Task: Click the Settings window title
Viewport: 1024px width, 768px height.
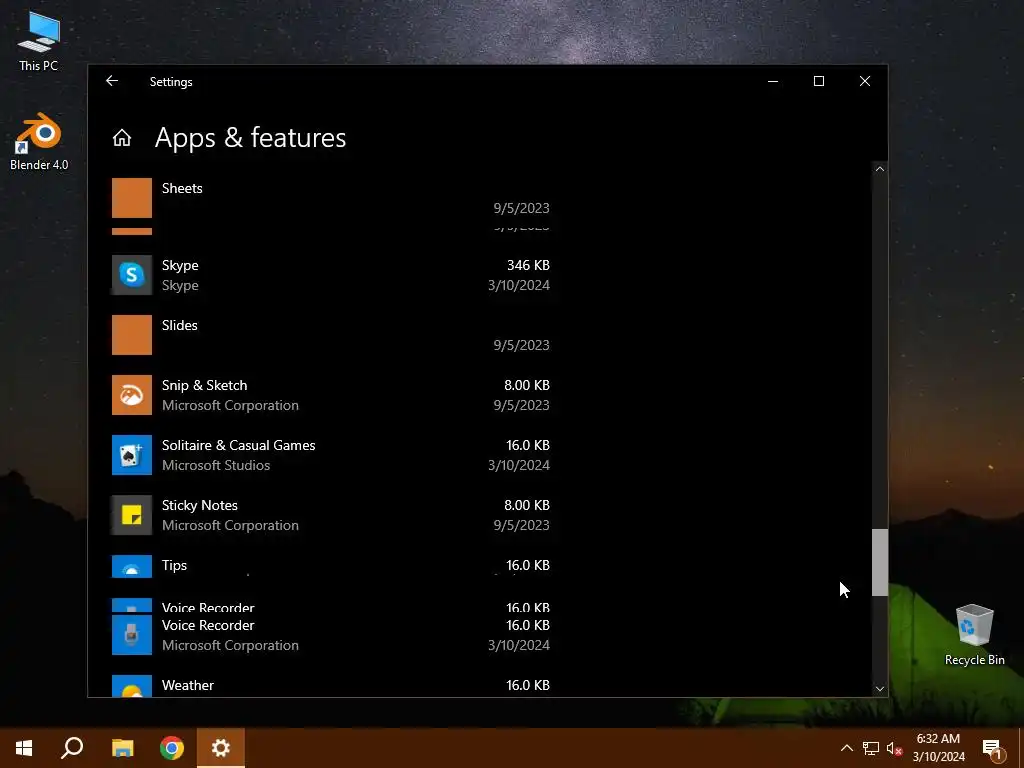Action: click(171, 82)
